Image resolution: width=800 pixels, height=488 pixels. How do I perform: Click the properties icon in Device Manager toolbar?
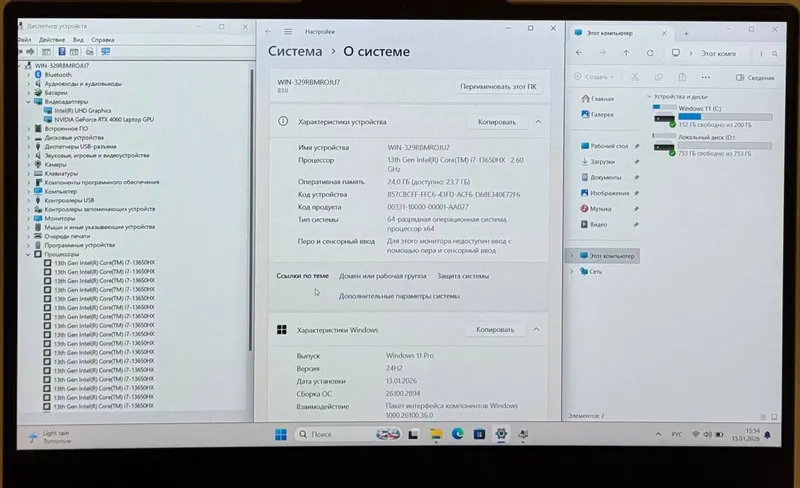pyautogui.click(x=46, y=52)
